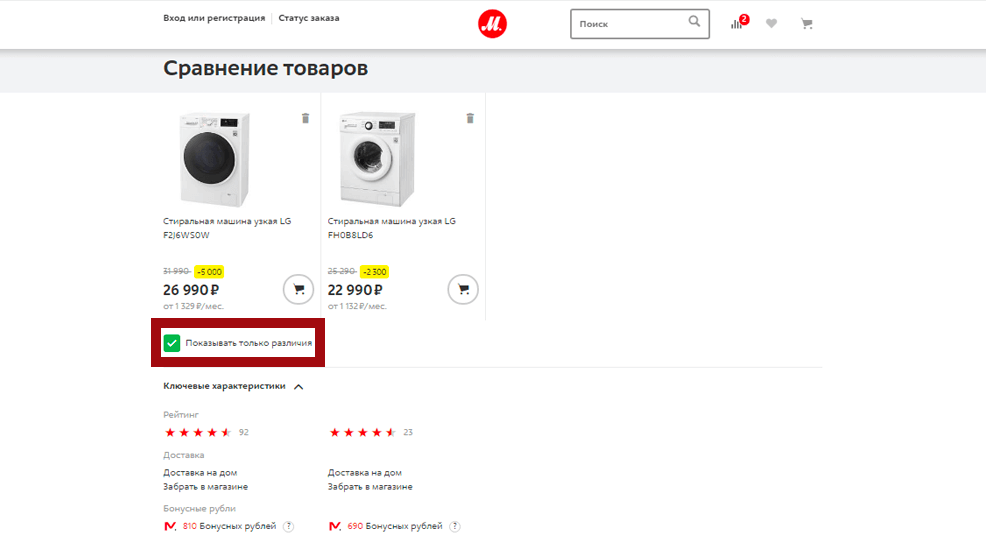986x545 pixels.
Task: Open LG FH0B8LD6 washing machine thumbnail
Action: click(x=377, y=159)
